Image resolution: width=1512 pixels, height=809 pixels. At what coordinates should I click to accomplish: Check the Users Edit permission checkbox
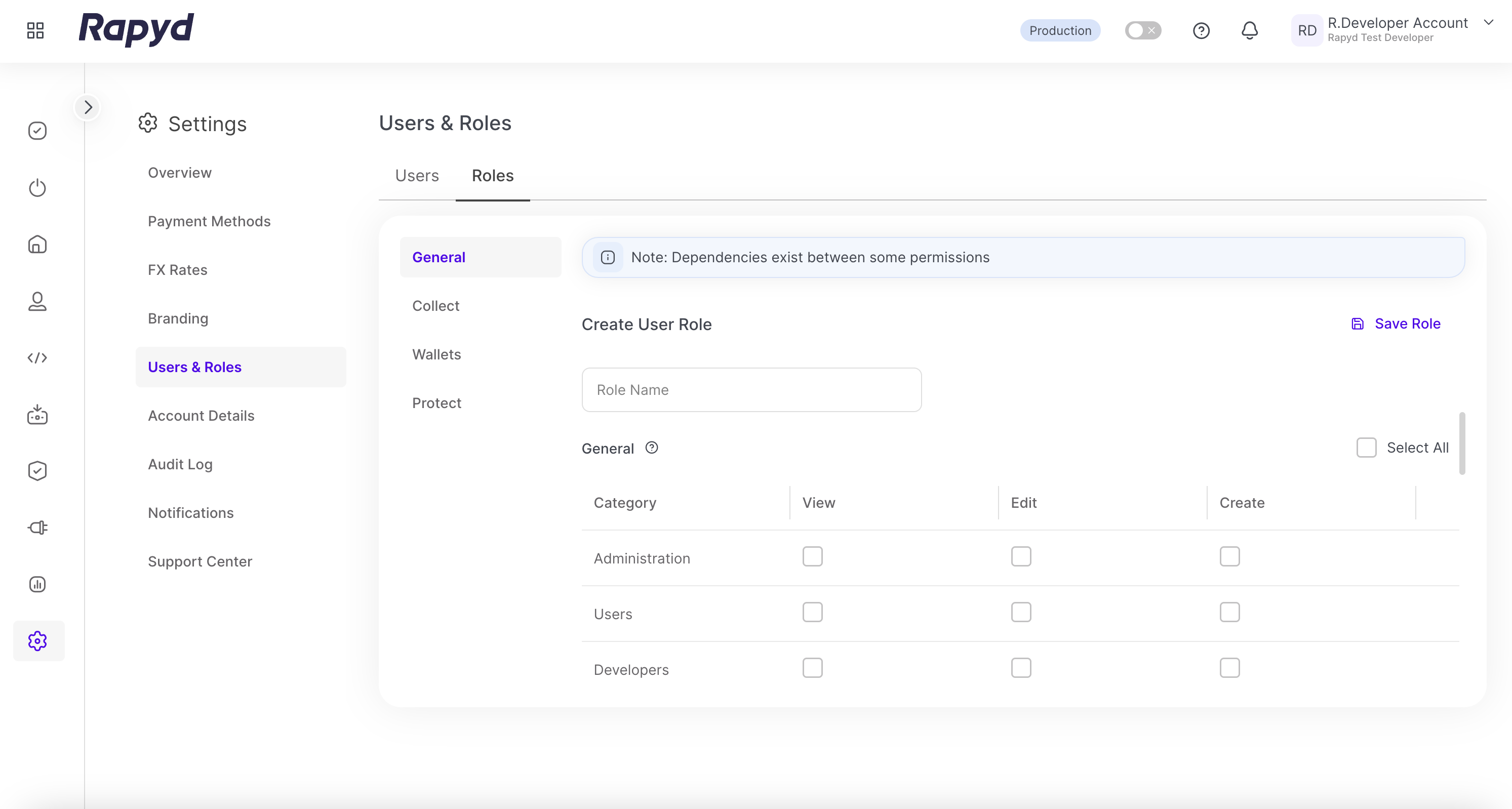[1021, 612]
